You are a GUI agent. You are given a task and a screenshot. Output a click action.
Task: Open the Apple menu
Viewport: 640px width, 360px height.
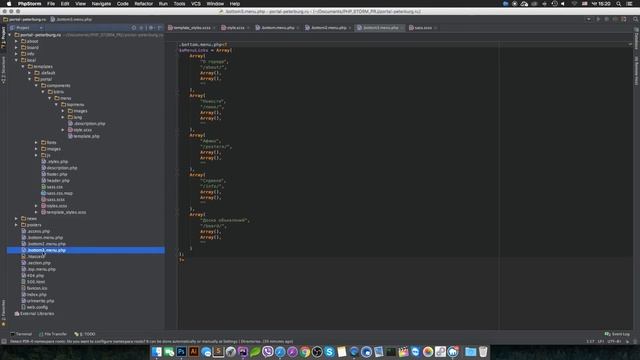coord(9,4)
